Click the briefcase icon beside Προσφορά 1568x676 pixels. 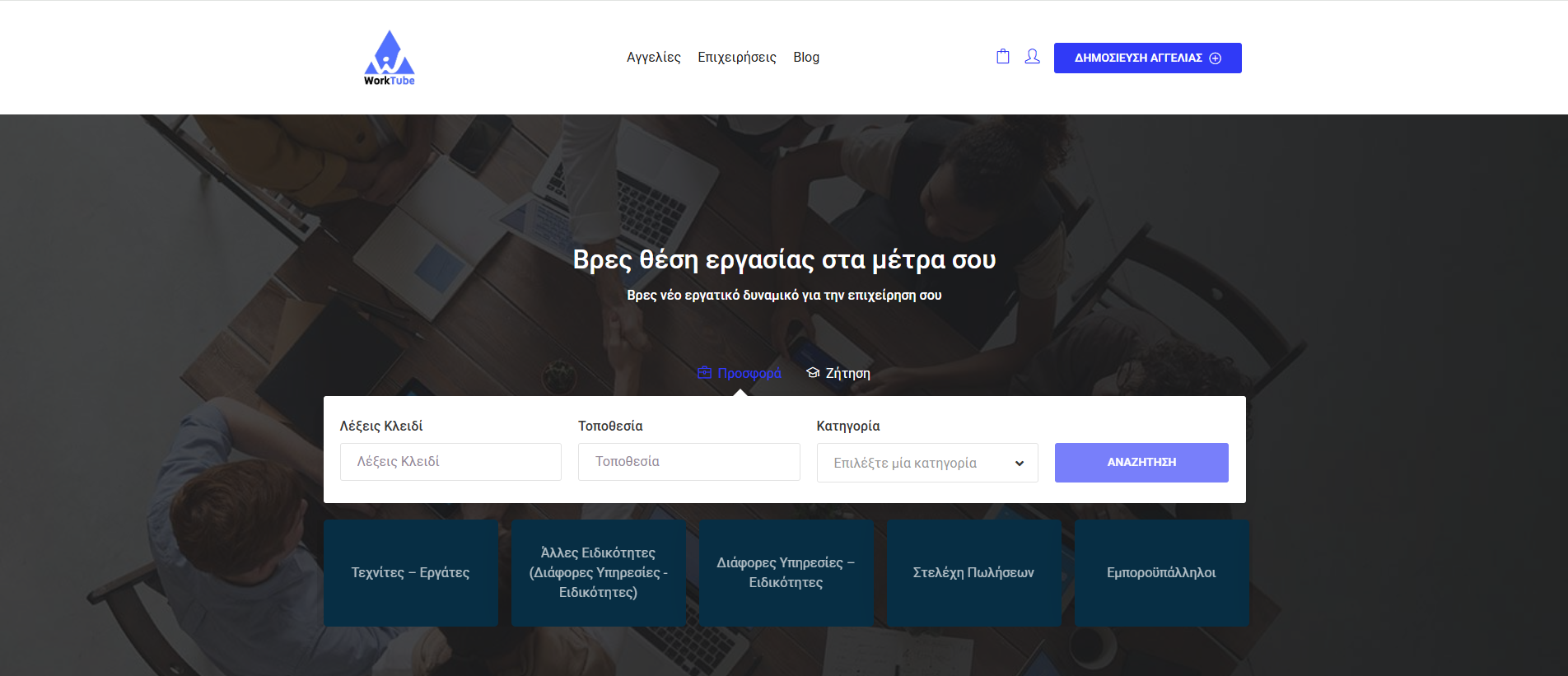704,373
